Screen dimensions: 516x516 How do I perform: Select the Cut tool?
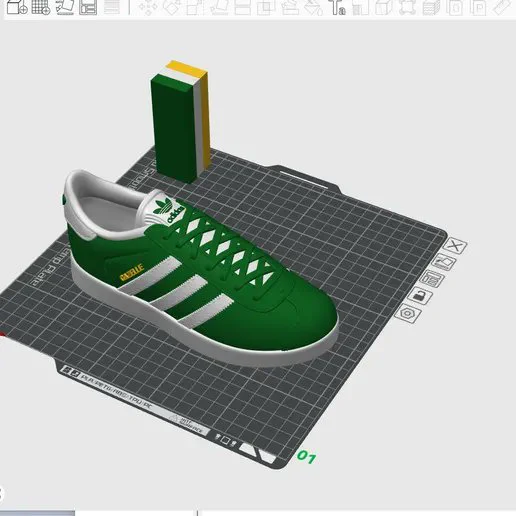[242, 8]
